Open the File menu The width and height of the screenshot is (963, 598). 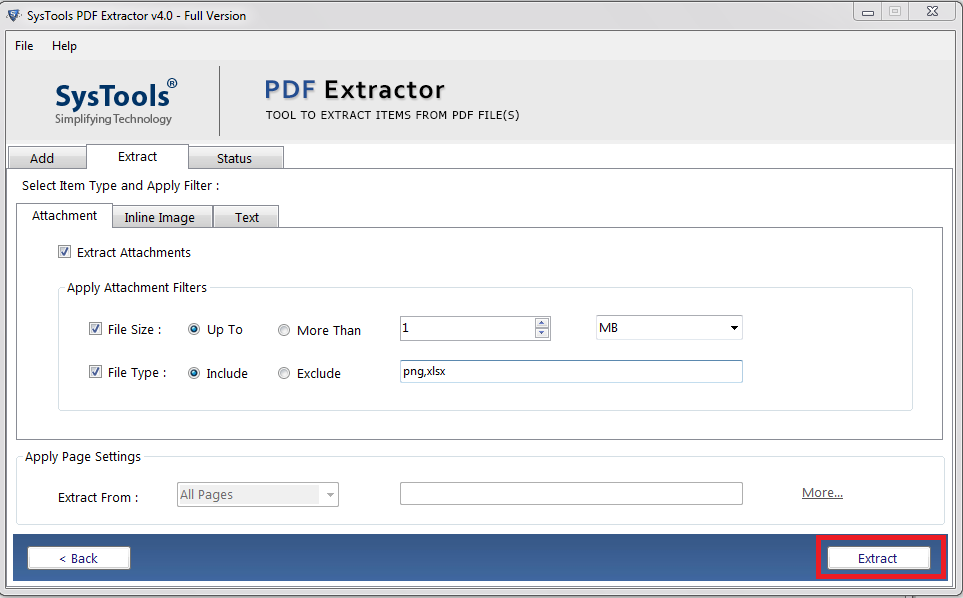tap(23, 45)
